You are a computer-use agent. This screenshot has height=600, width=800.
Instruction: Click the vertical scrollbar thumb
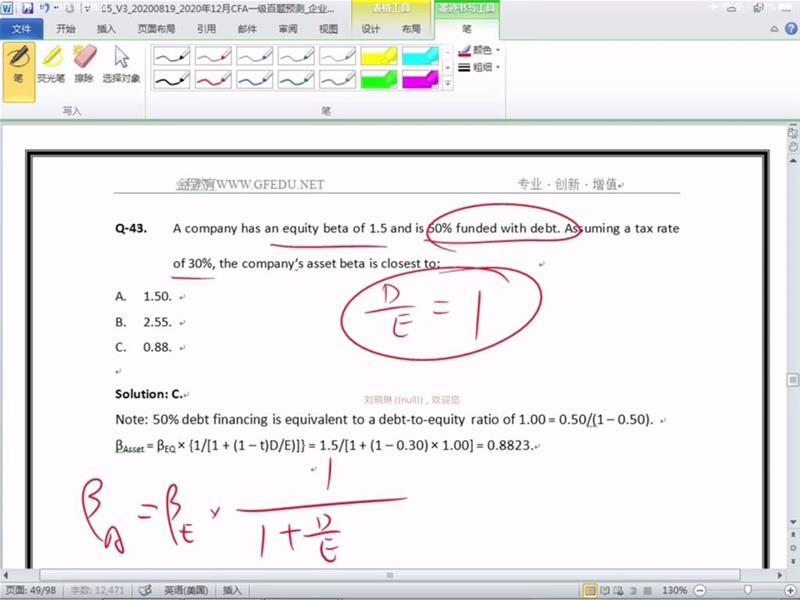click(793, 380)
